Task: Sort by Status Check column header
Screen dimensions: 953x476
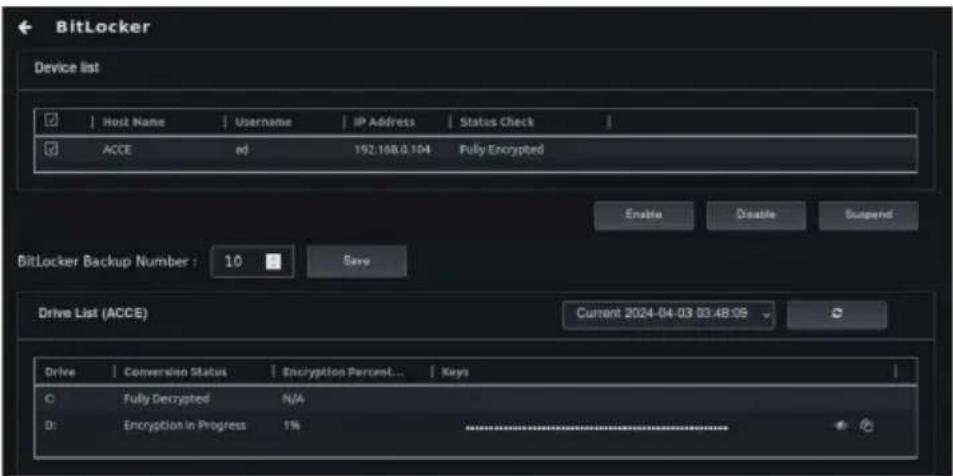Action: 497,122
